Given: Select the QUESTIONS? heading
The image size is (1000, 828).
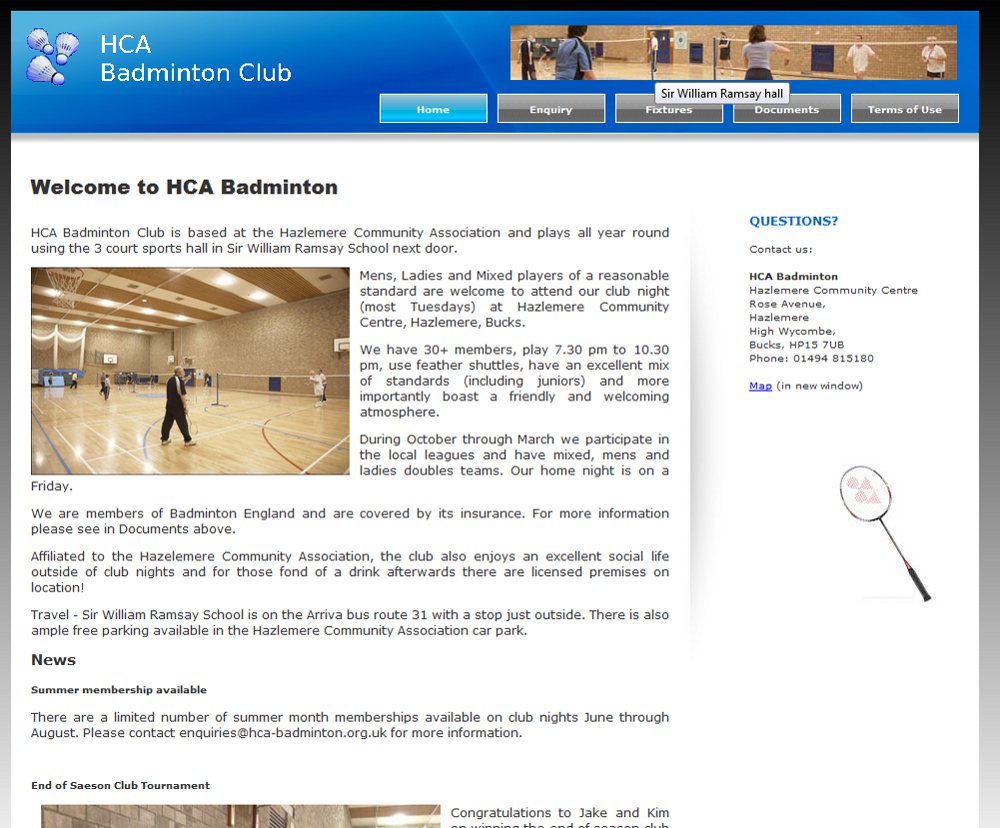Looking at the screenshot, I should point(793,221).
